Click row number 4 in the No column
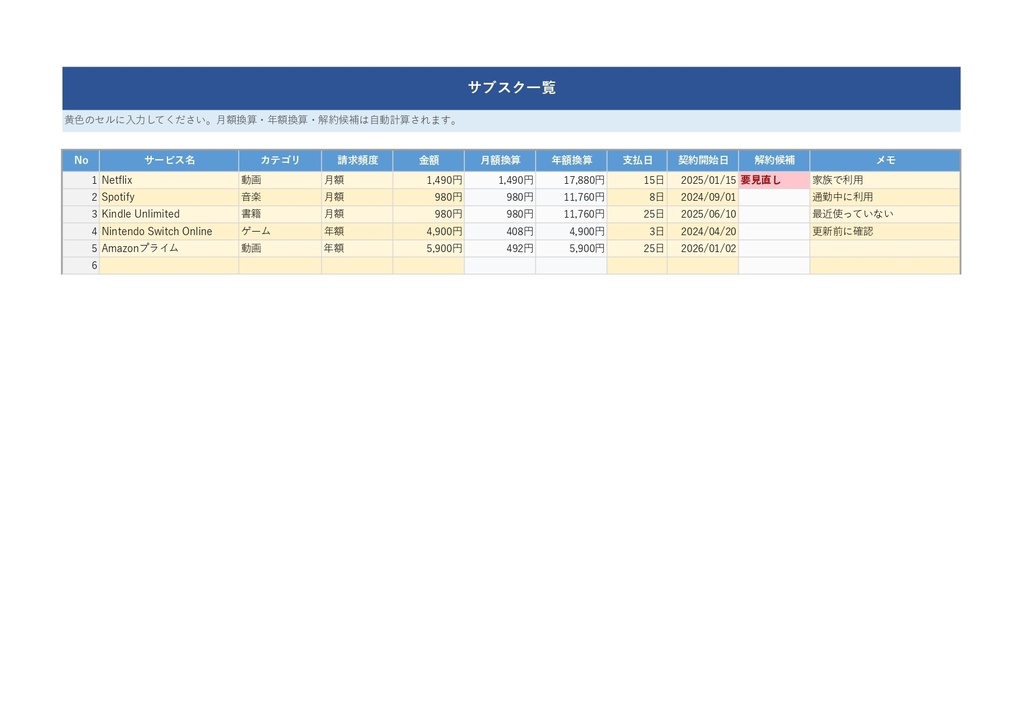This screenshot has width=1024, height=724. click(81, 231)
